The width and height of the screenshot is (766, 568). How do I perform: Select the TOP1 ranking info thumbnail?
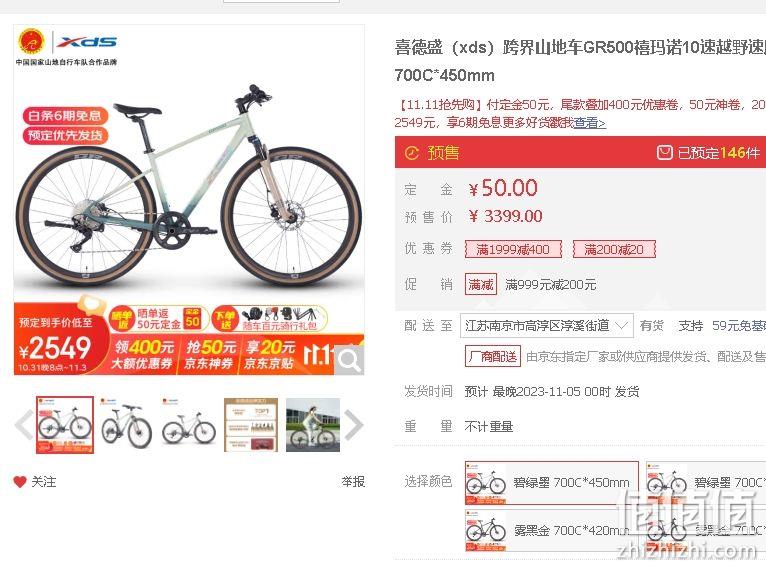[x=251, y=425]
